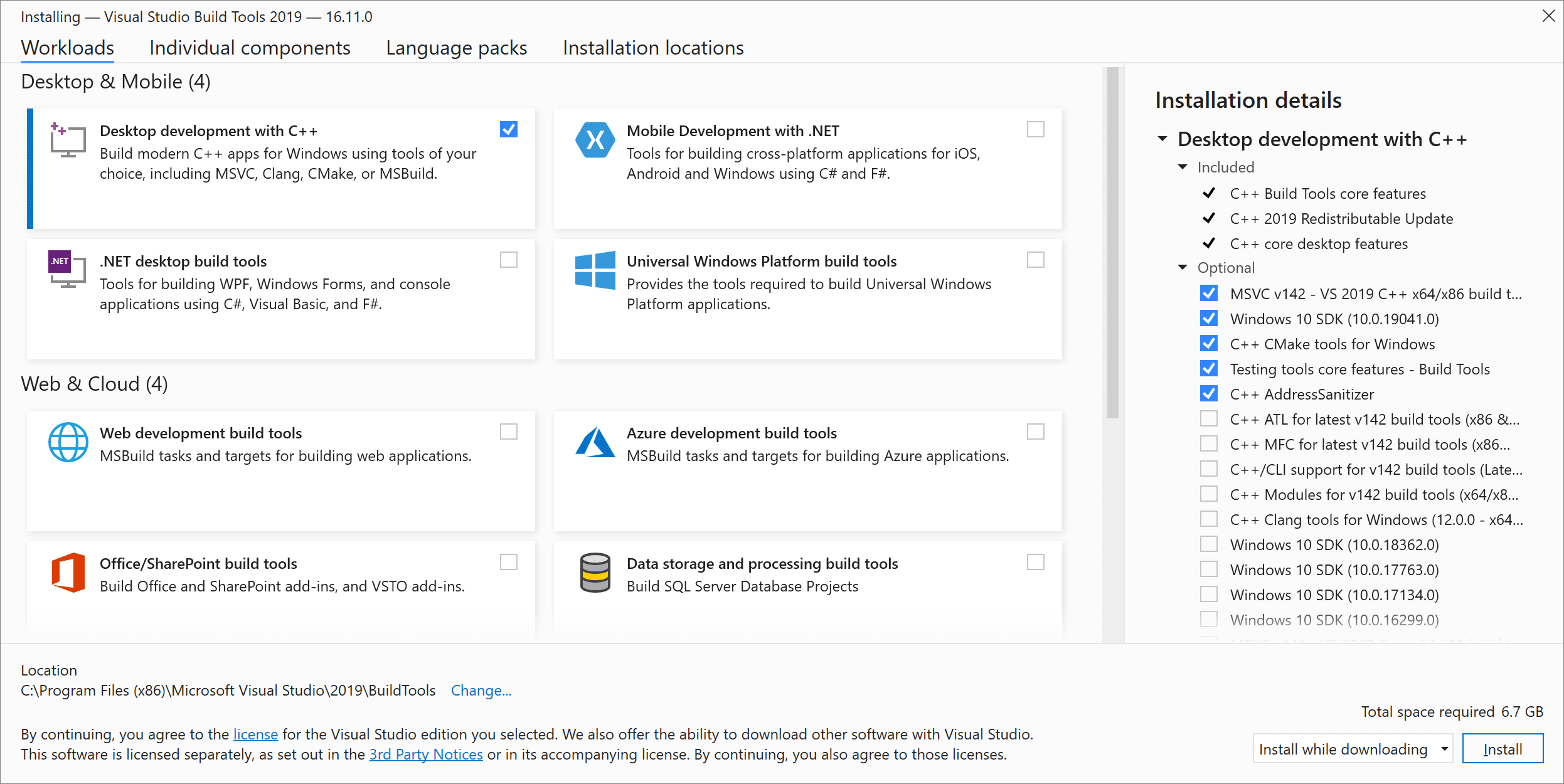This screenshot has height=784, width=1564.
Task: Open the Install while downloading dropdown
Action: (x=1352, y=749)
